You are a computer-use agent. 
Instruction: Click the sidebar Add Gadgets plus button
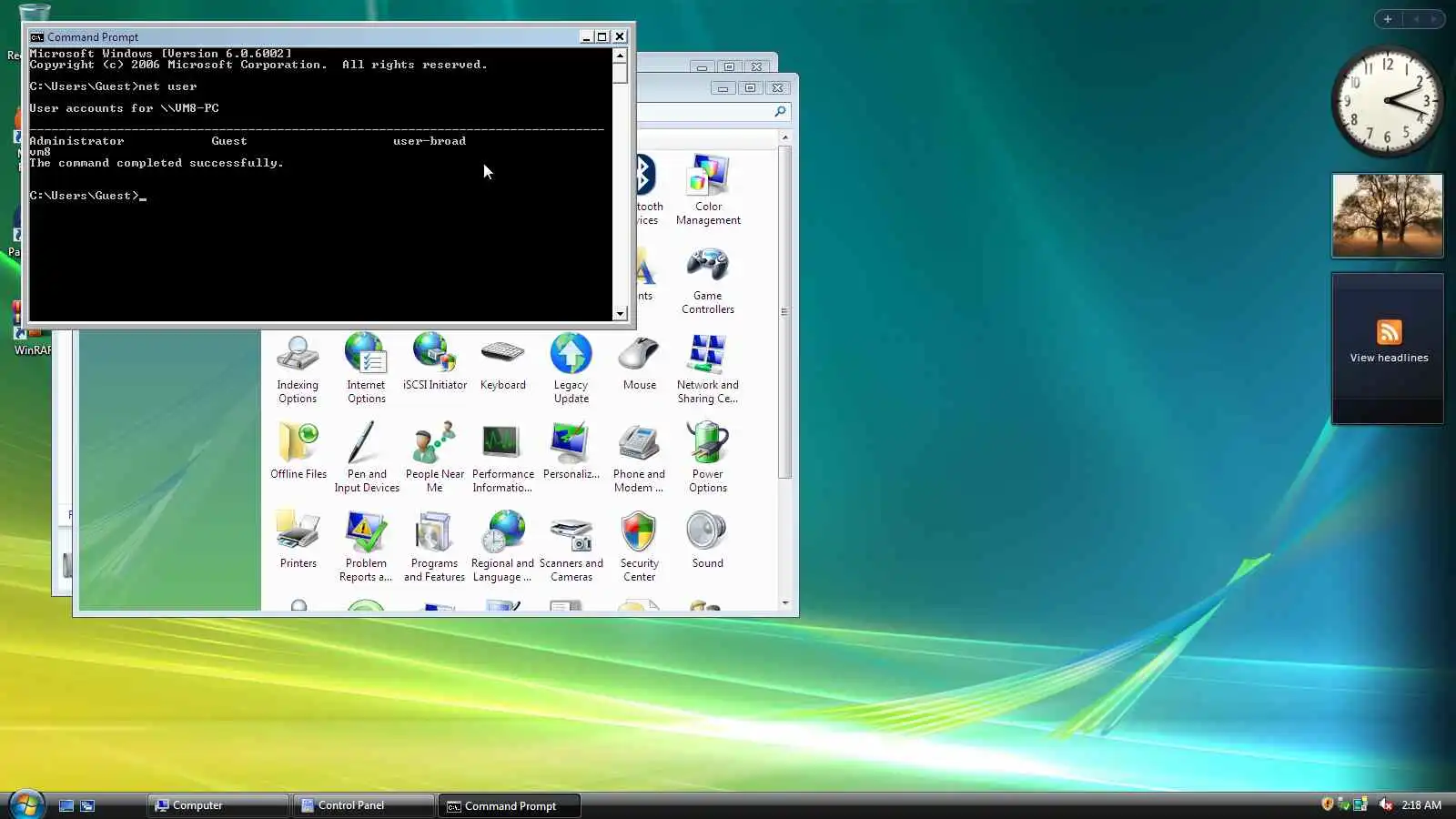click(x=1388, y=19)
